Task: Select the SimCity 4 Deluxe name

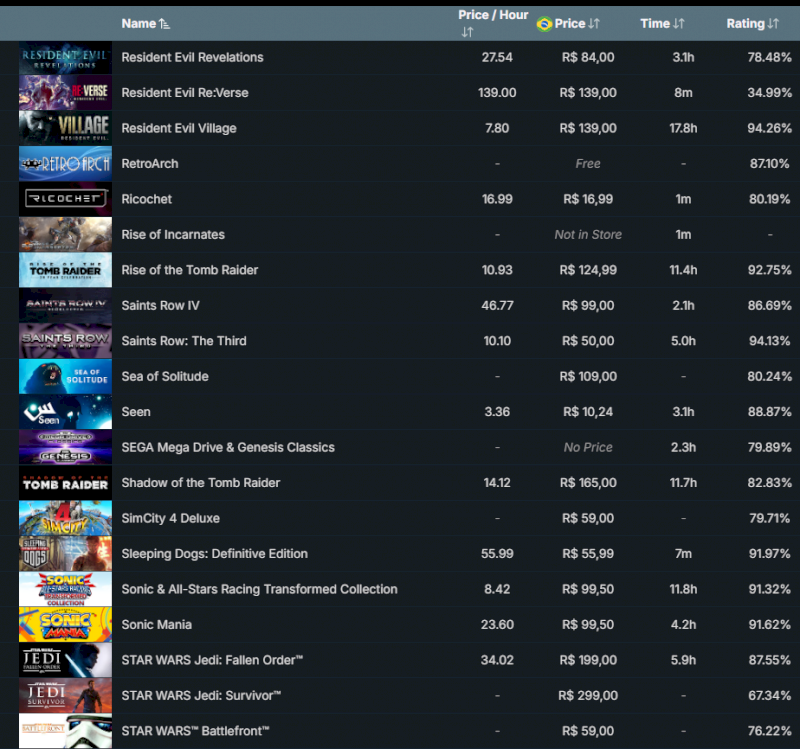Action: tap(170, 518)
